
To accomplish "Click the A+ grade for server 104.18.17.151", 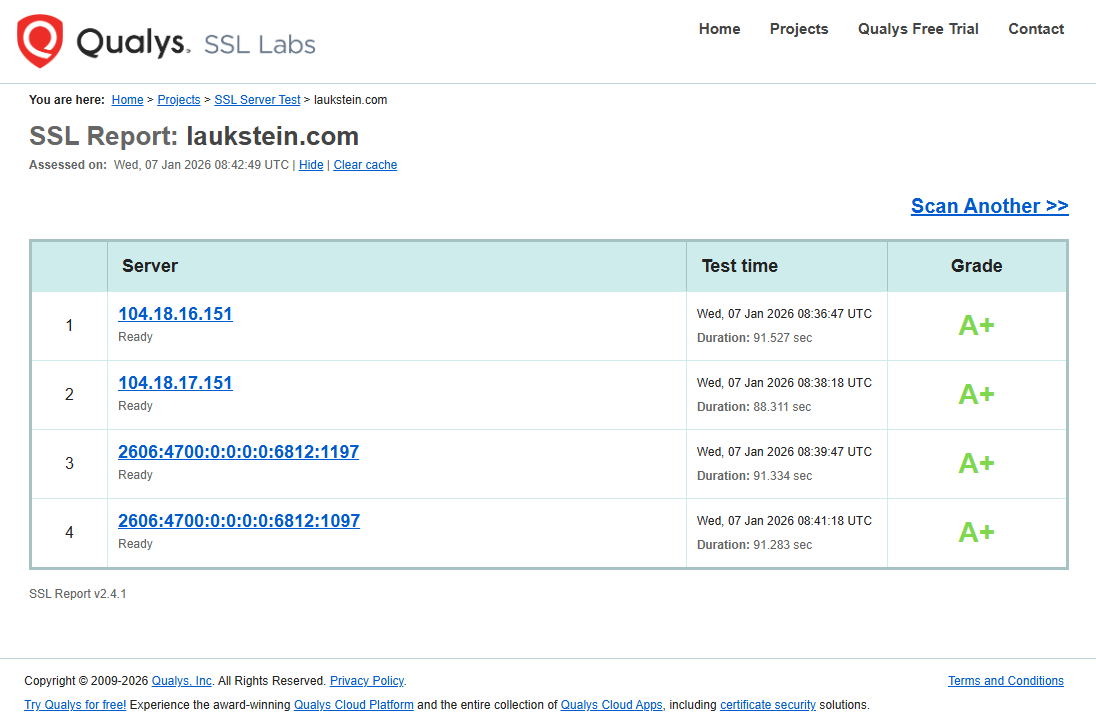I will click(976, 394).
